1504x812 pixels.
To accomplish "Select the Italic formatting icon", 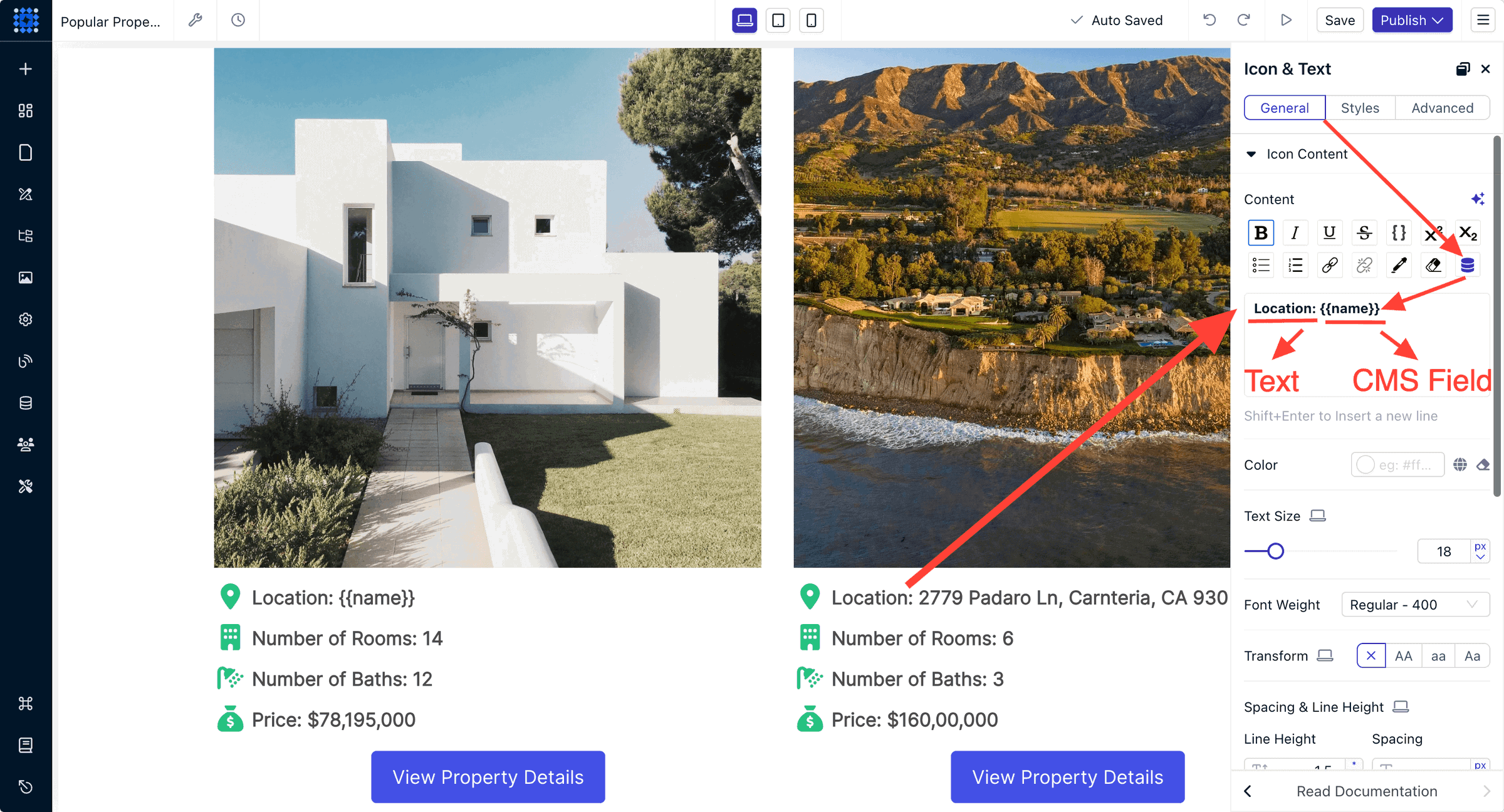I will (1295, 232).
